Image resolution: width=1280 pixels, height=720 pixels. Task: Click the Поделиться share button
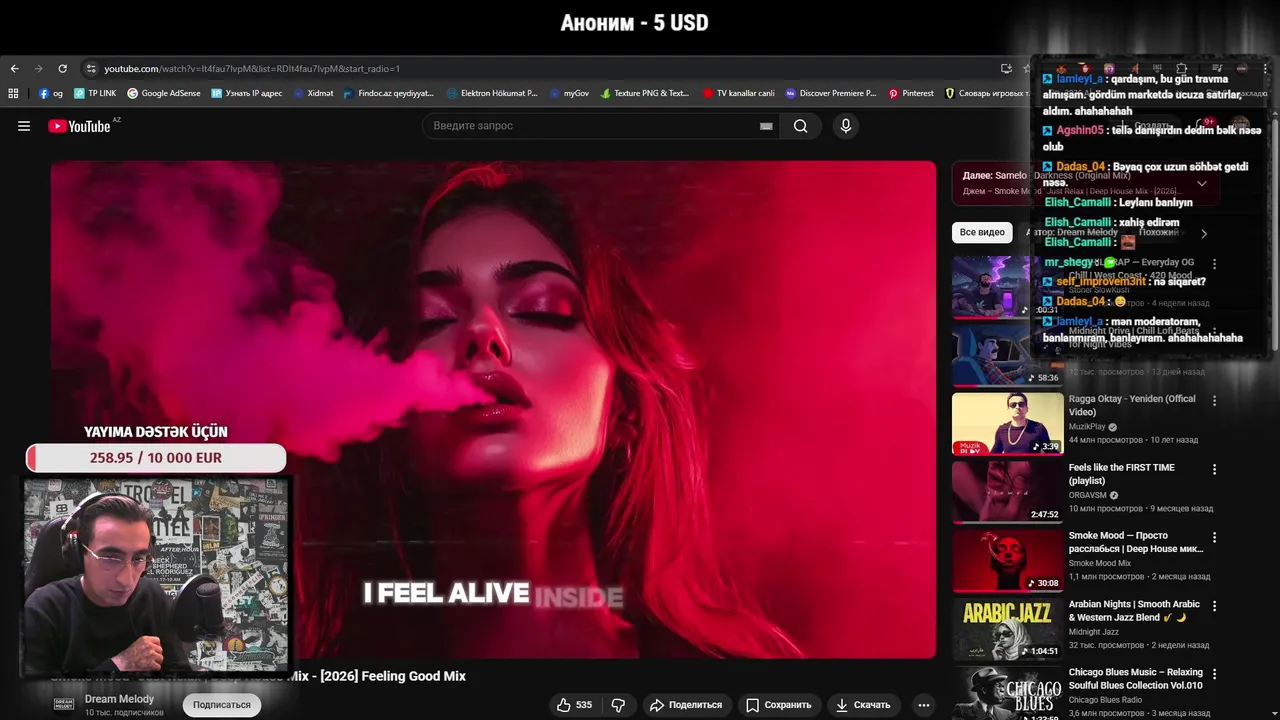coord(685,705)
